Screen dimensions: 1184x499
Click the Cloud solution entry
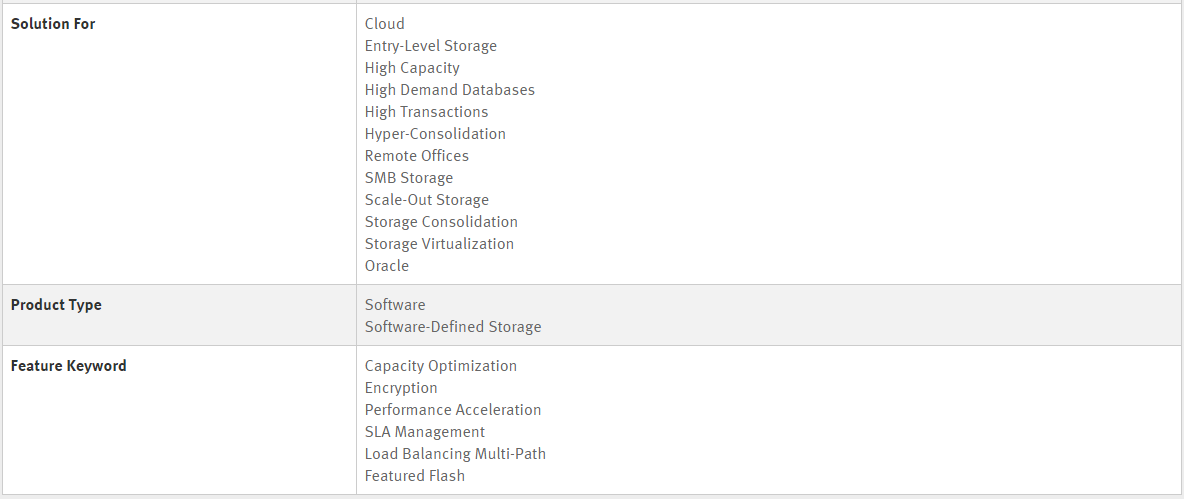pos(384,24)
